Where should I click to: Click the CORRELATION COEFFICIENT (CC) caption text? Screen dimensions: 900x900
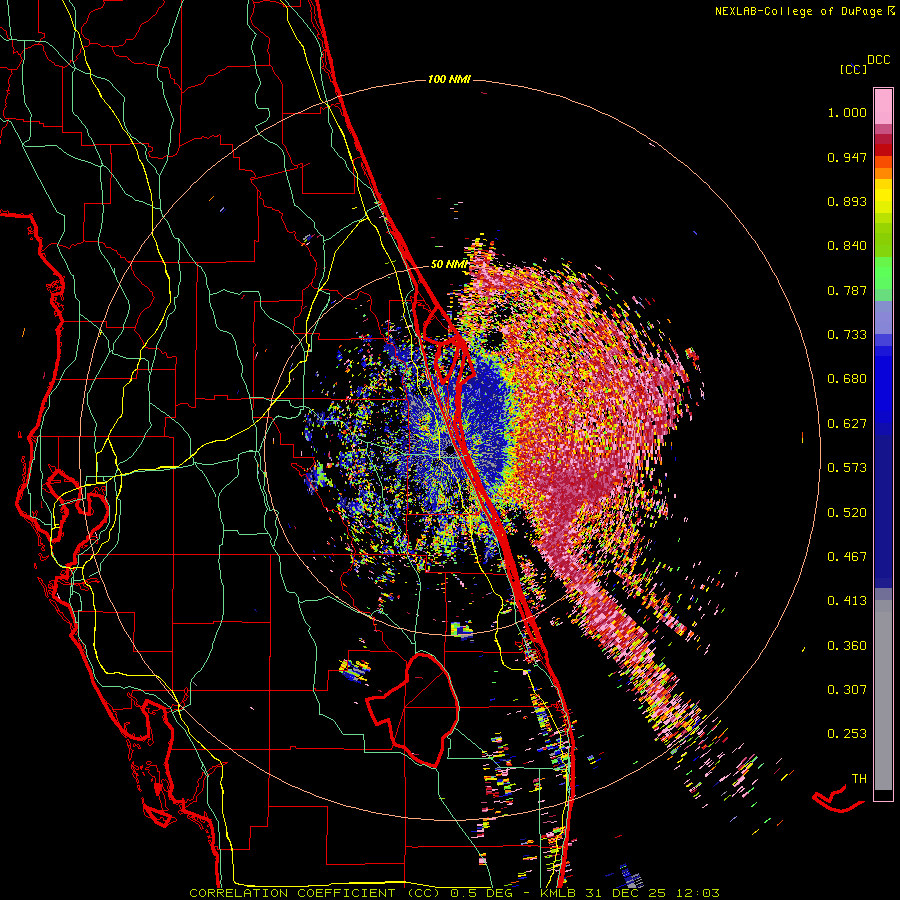[x=313, y=893]
